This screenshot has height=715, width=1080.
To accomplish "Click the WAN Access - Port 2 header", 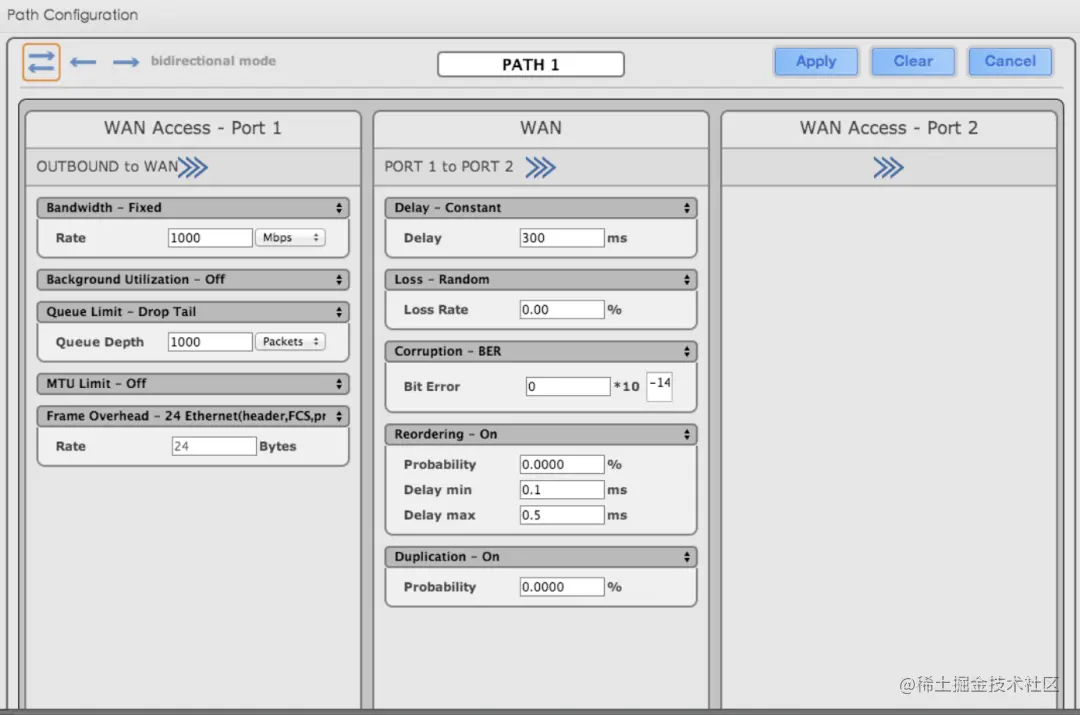I will 889,128.
